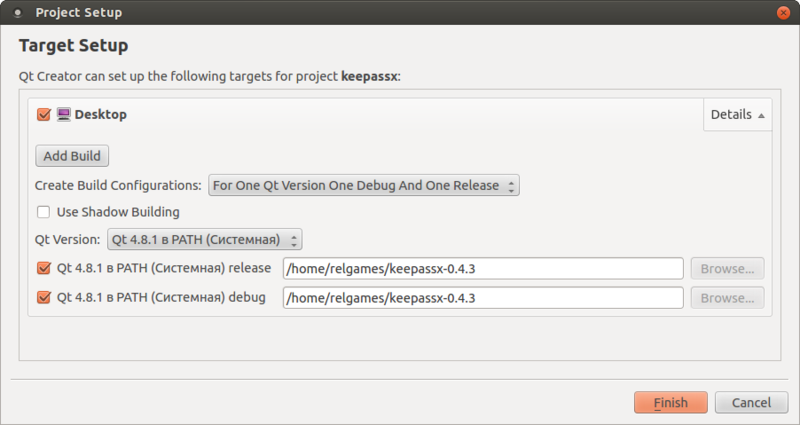The image size is (800, 425).
Task: Open the Create Build Configurations dropdown
Action: click(x=364, y=185)
